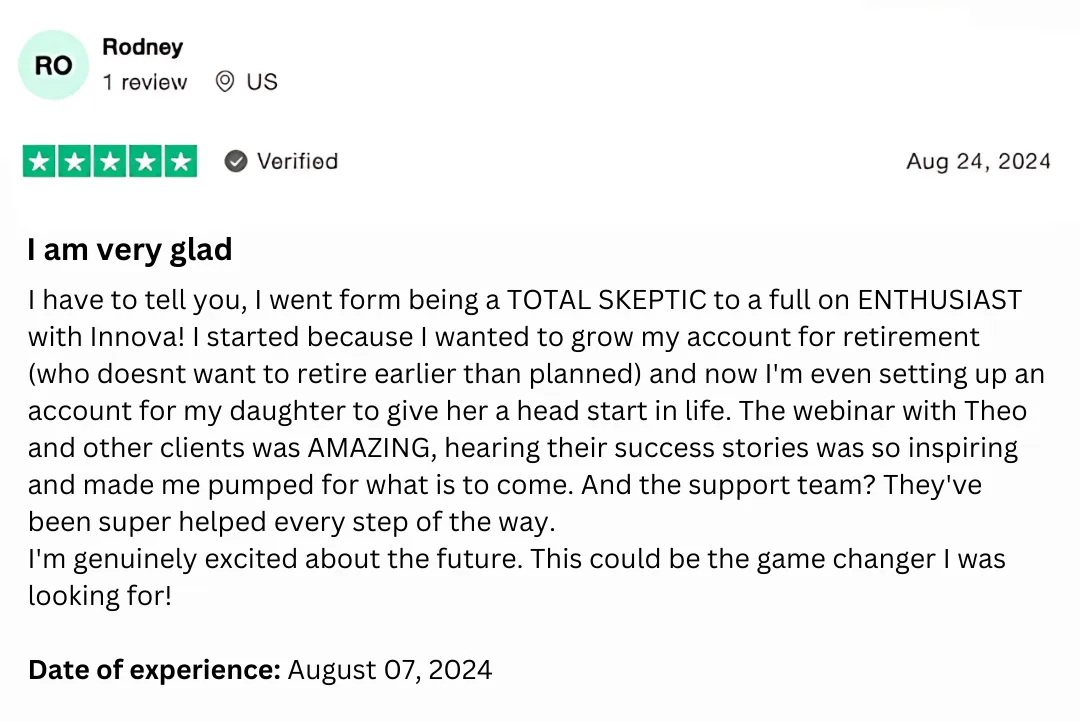Click the "1 review" count
The height and width of the screenshot is (721, 1080).
point(144,82)
